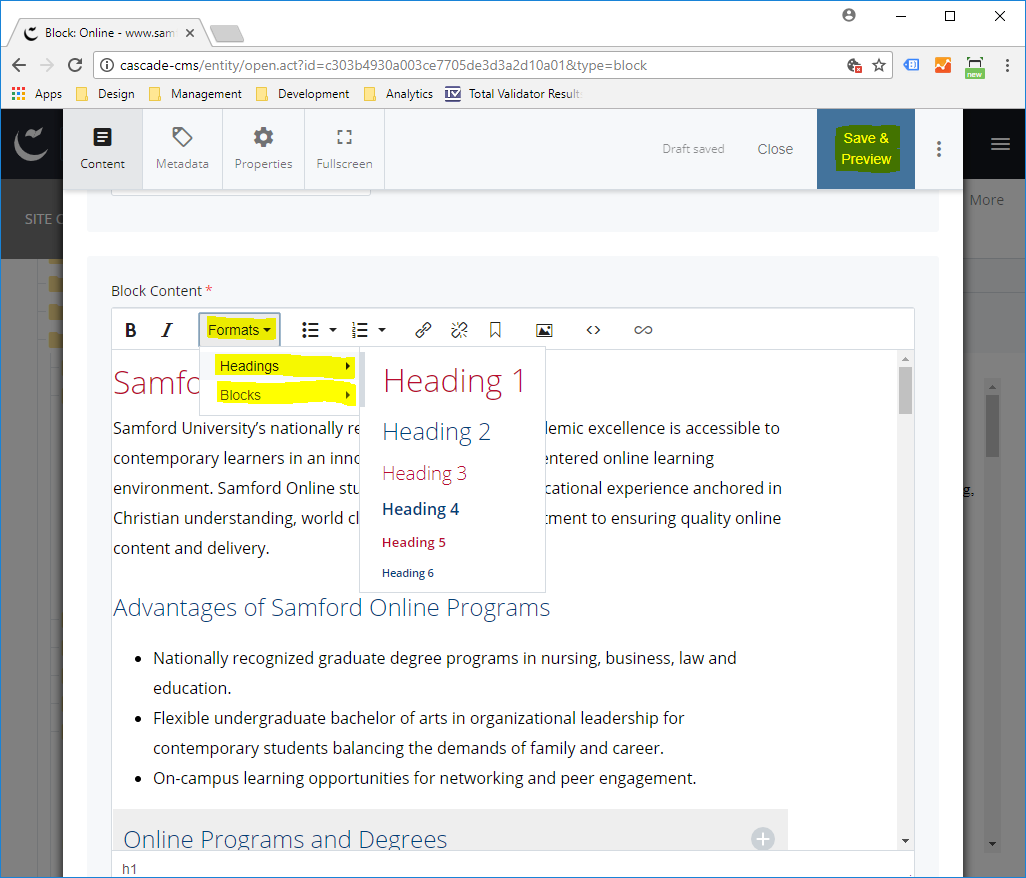Viewport: 1026px width, 878px height.
Task: Click the Chrome profile avatar icon
Action: coord(849,15)
